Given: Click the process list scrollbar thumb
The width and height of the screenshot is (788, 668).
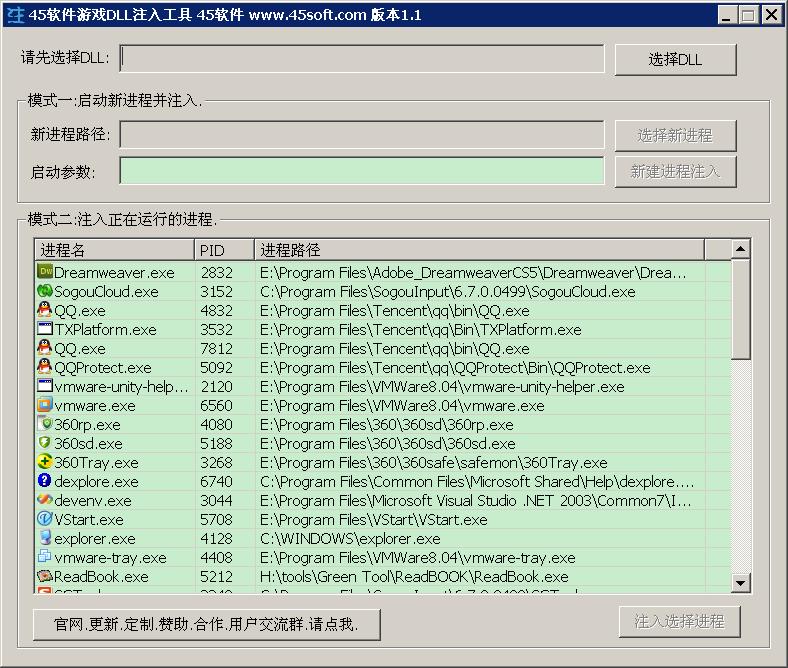Looking at the screenshot, I should [740, 309].
